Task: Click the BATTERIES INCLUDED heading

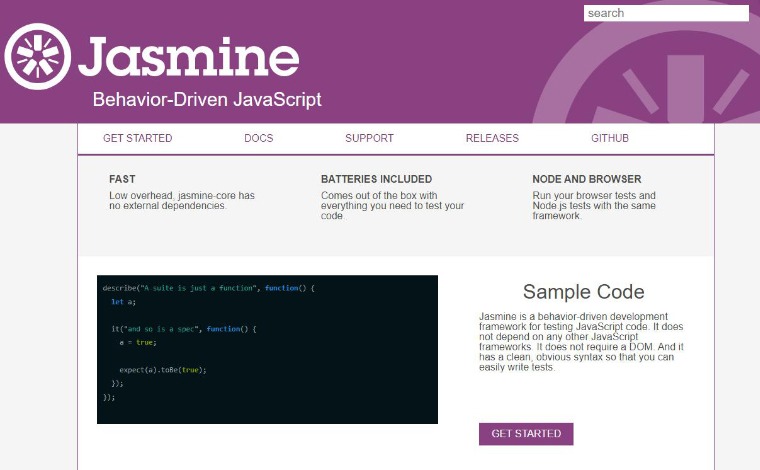Action: [376, 179]
